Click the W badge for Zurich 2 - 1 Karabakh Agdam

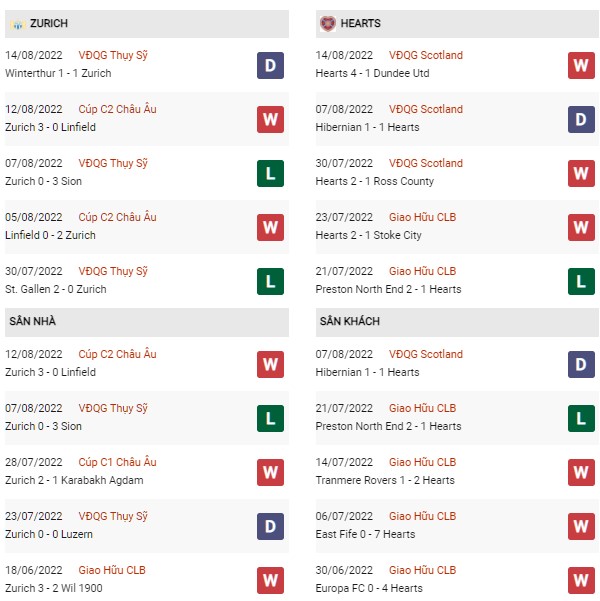[x=270, y=472]
